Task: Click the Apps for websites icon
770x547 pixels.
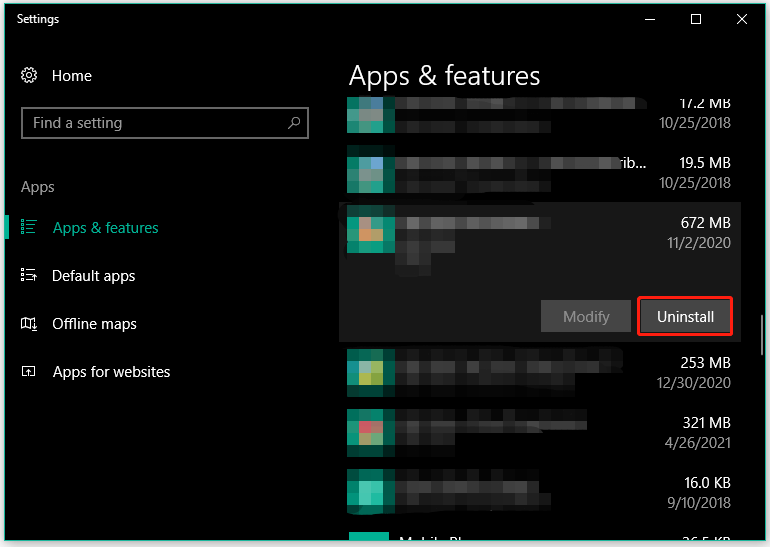Action: [x=28, y=371]
